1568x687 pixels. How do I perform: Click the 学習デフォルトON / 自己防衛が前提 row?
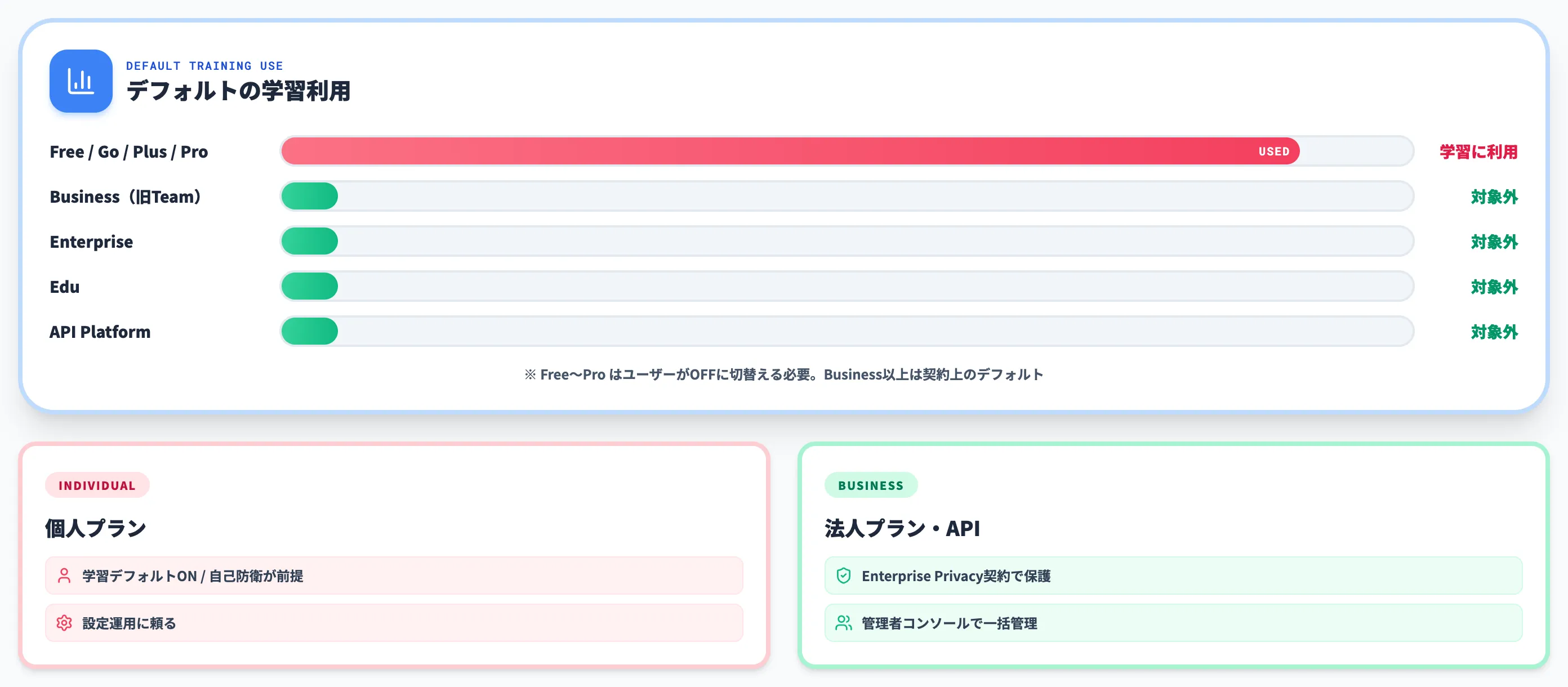pos(394,576)
